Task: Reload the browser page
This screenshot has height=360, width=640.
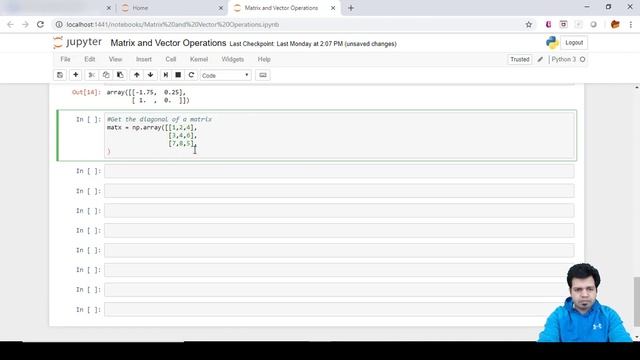Action: pos(40,24)
